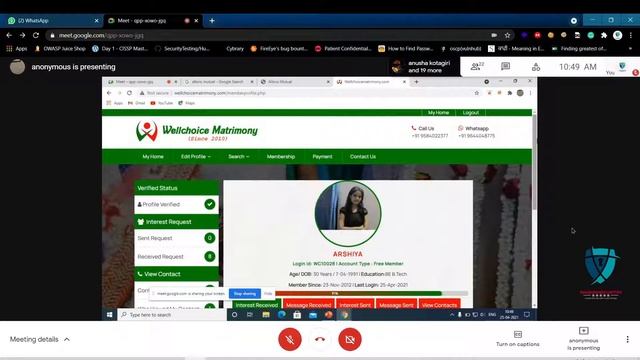
Task: Close the WhatsApp tab
Action: 96,20
